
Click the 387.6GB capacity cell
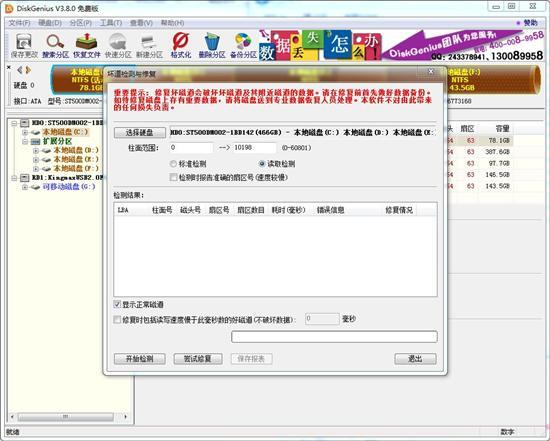pyautogui.click(x=497, y=152)
